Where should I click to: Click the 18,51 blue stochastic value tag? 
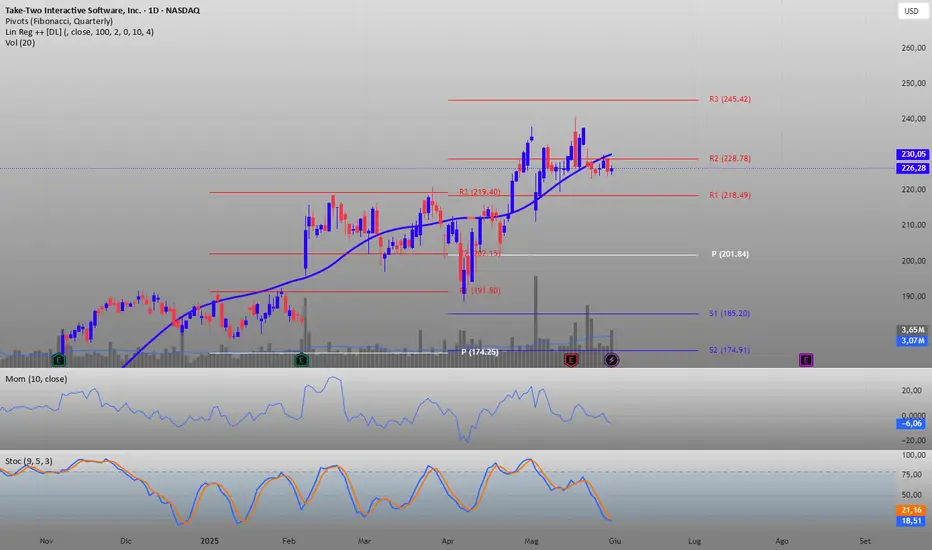pyautogui.click(x=911, y=521)
